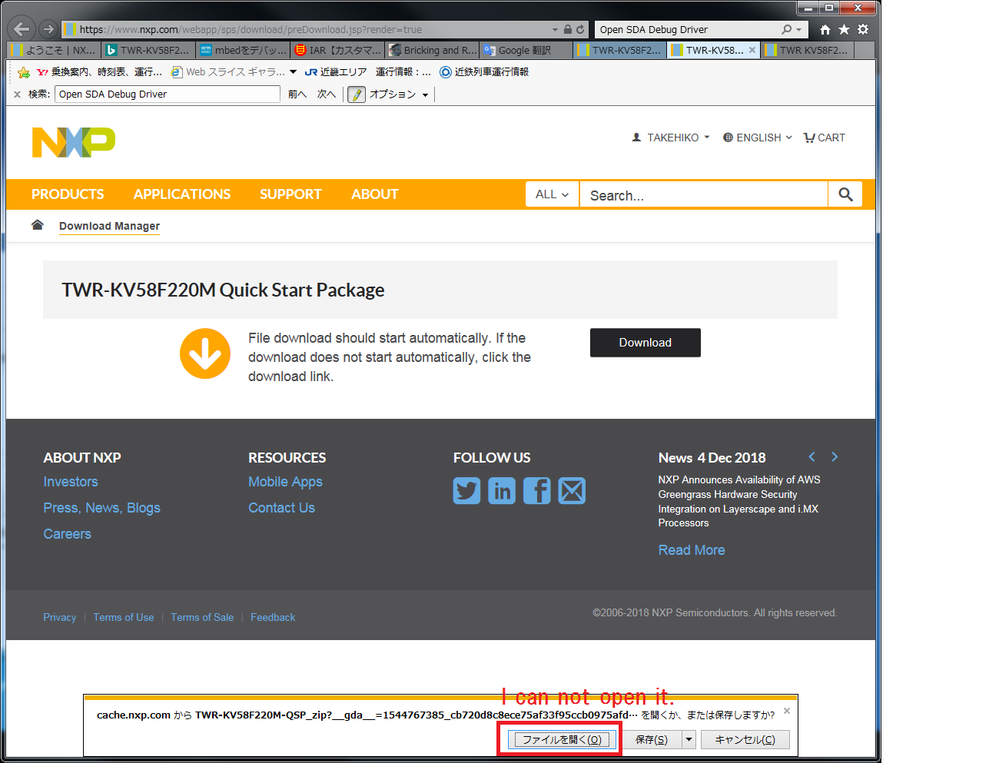The height and width of the screenshot is (763, 999).
Task: Go back using the browser back arrow
Action: [x=22, y=29]
